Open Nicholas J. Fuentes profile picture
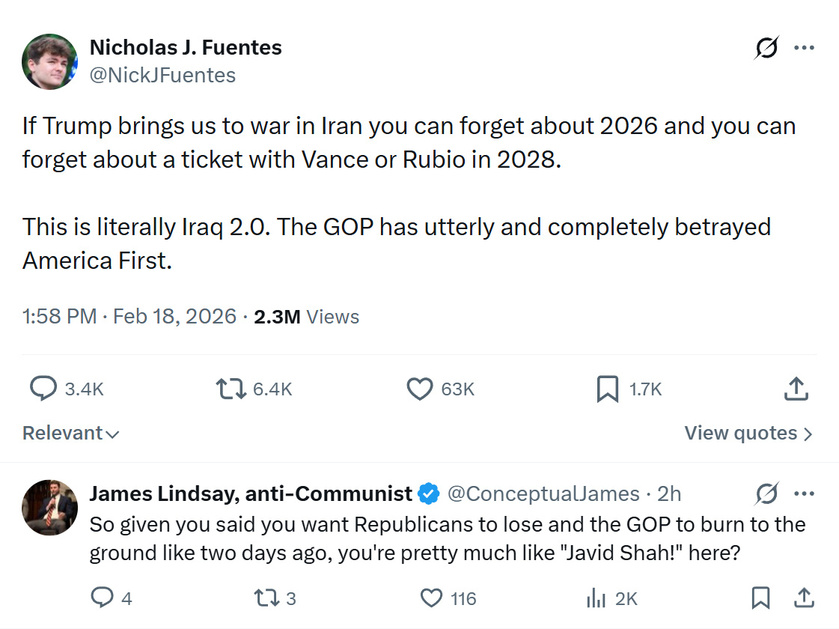The image size is (839, 629). [x=49, y=61]
